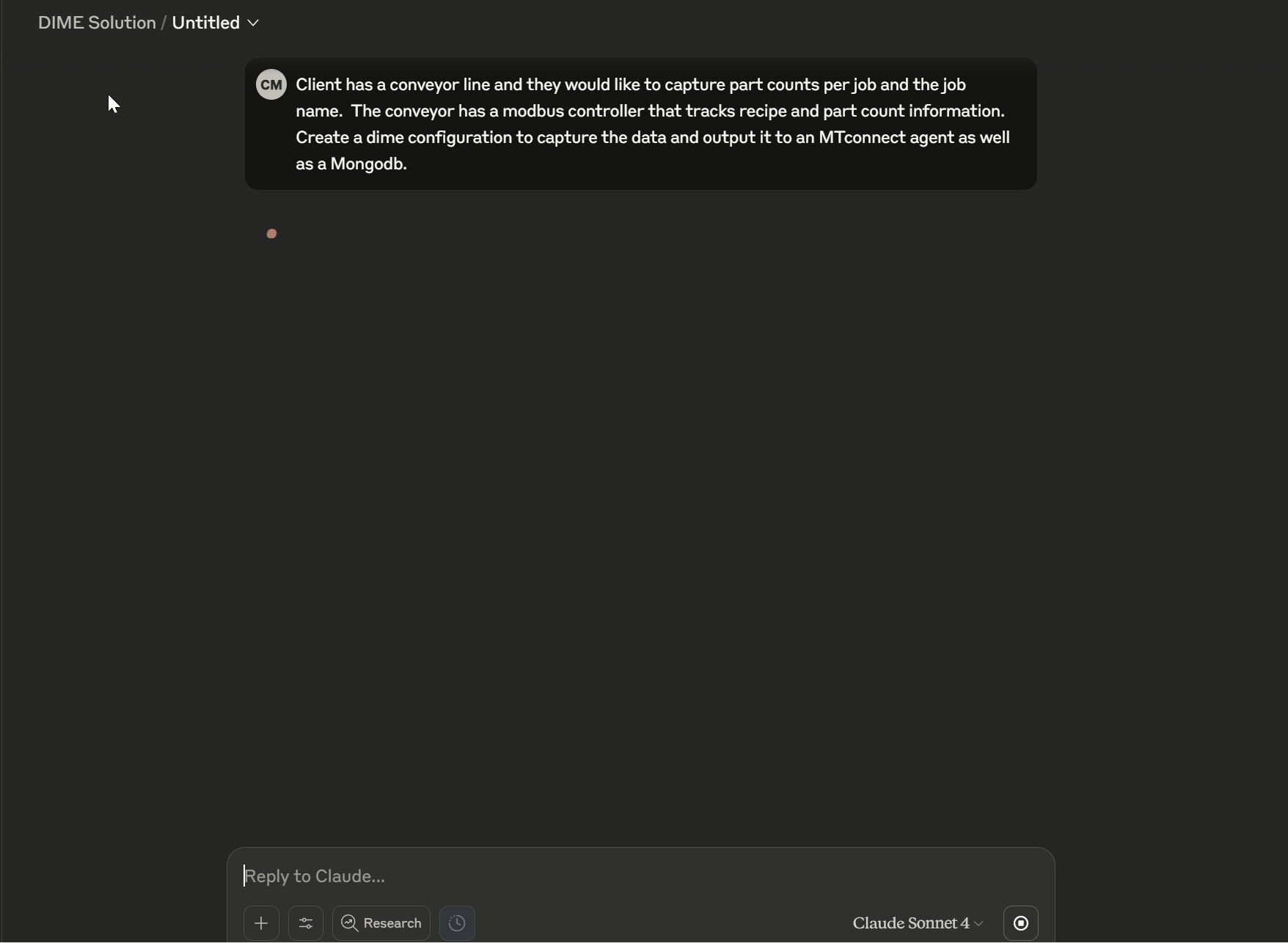
Task: Open the search and tools sliders icon
Action: coord(306,923)
